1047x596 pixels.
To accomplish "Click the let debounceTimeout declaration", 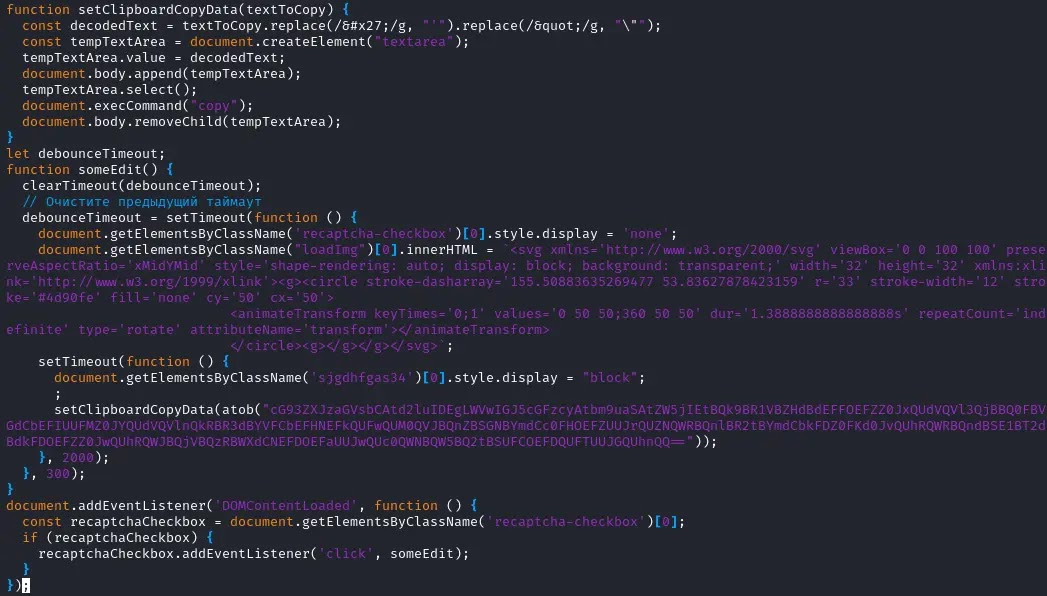I will [x=85, y=154].
